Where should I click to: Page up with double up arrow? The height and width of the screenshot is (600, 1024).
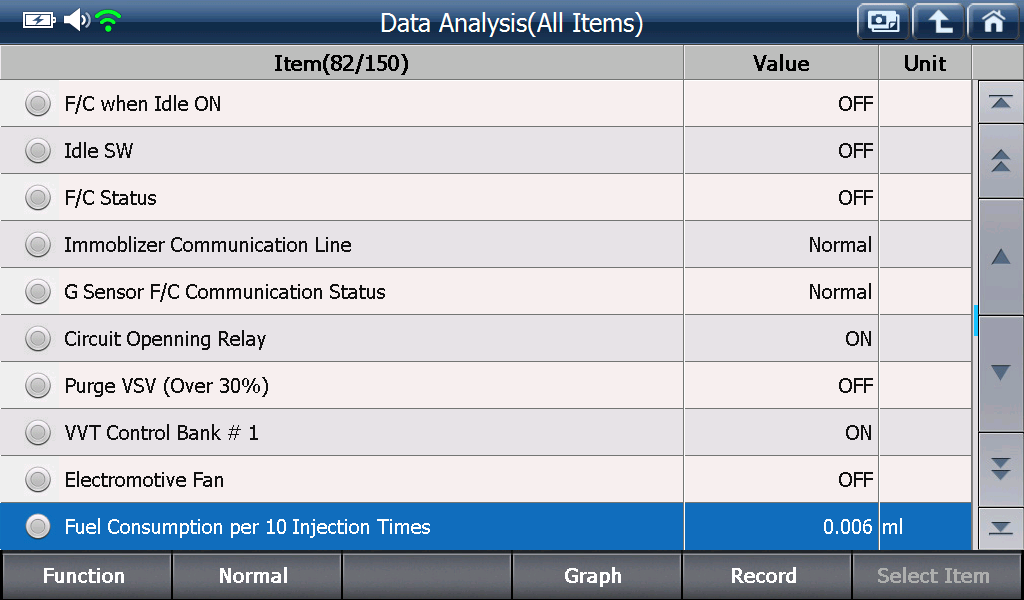pyautogui.click(x=1000, y=161)
